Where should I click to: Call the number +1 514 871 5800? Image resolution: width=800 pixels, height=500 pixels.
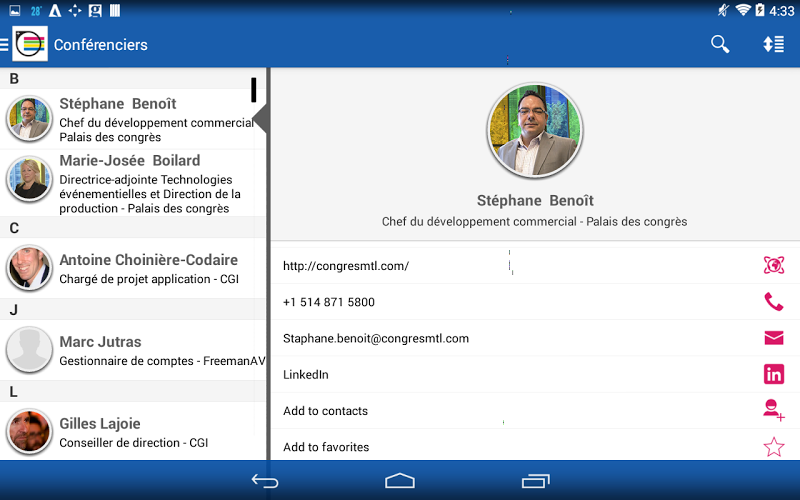point(329,302)
